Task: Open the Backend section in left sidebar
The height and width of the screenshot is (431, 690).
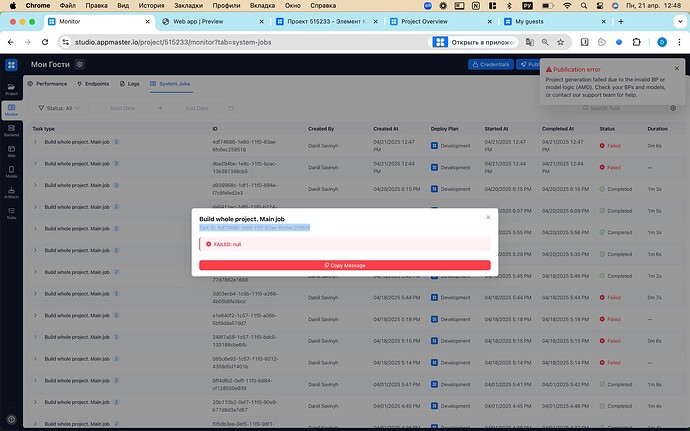Action: click(x=11, y=131)
